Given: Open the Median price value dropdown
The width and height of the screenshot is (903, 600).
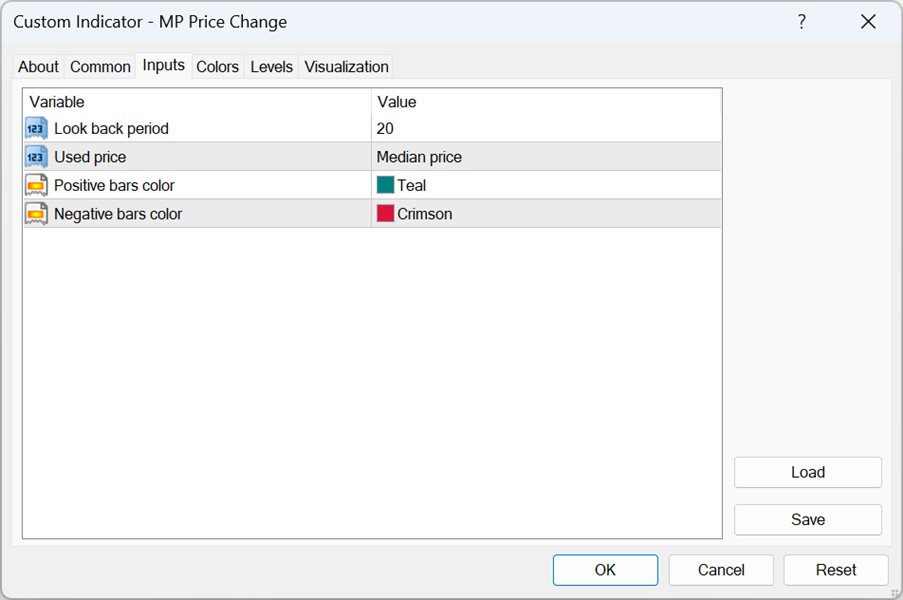Looking at the screenshot, I should tap(545, 157).
